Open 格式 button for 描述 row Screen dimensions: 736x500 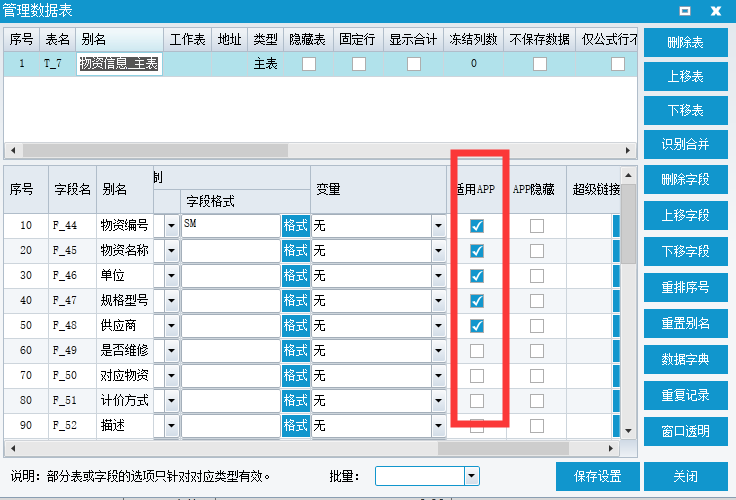tap(295, 426)
